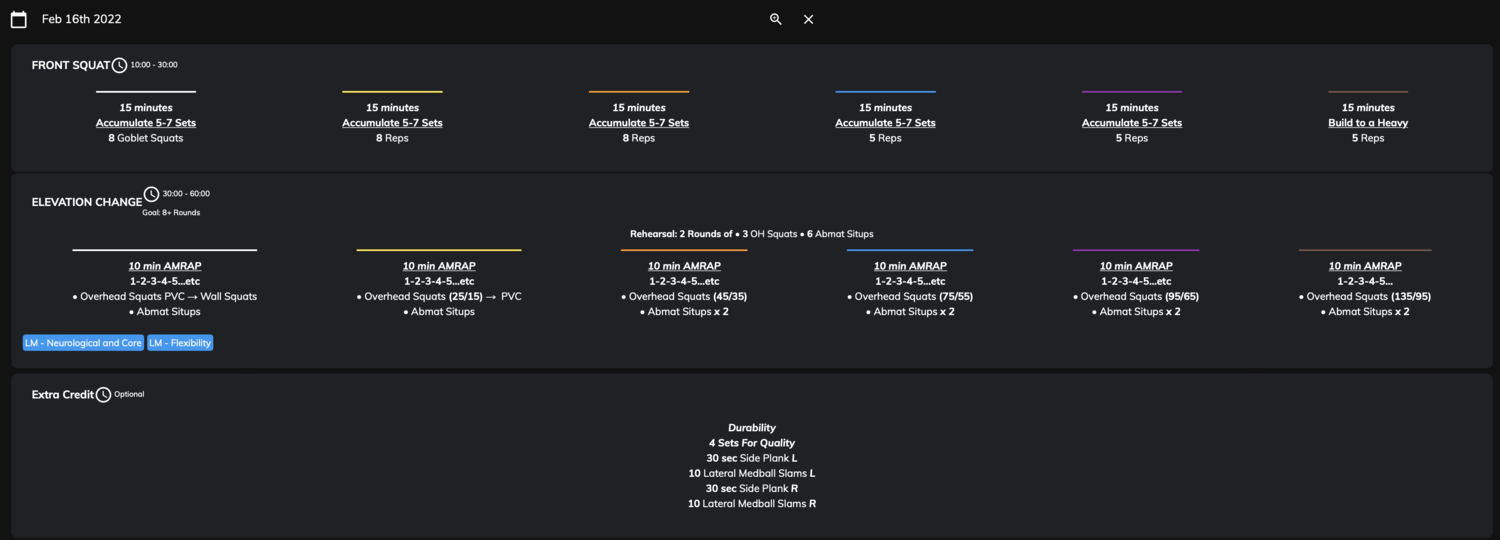Viewport: 1500px width, 540px height.
Task: Select the LM - Flexibility tag
Action: (180, 343)
